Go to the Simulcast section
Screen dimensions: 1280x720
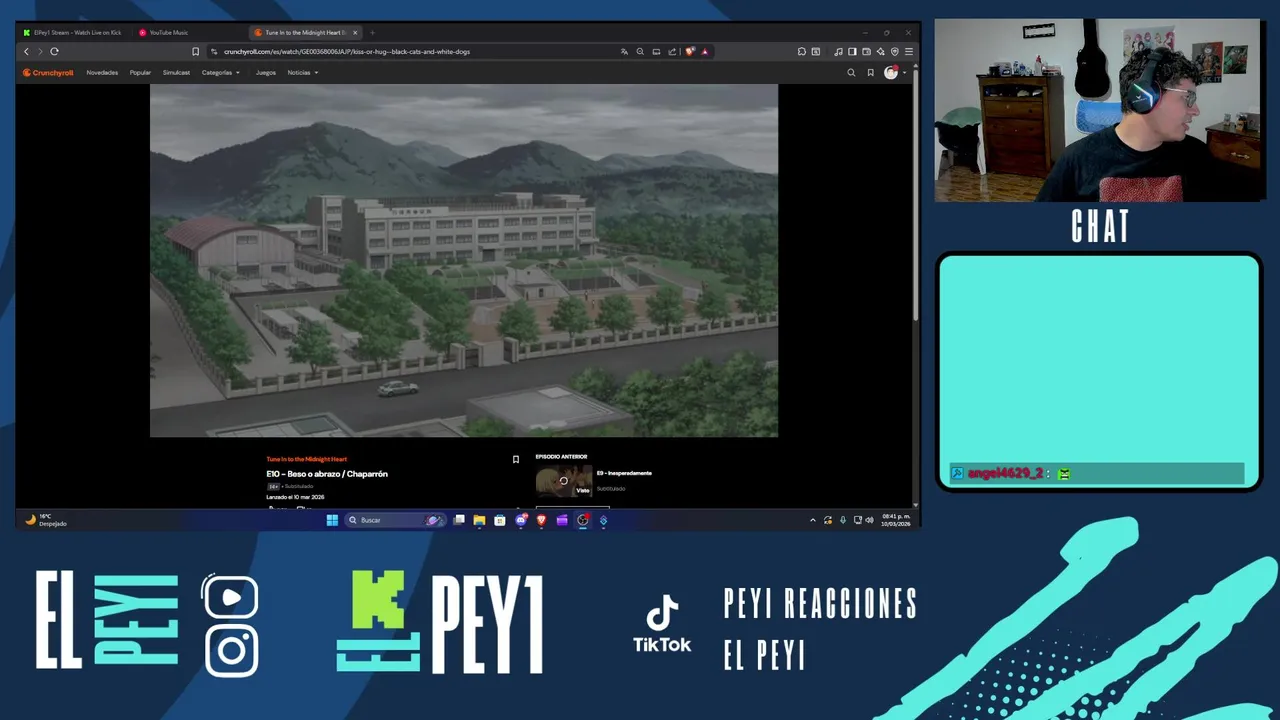176,72
